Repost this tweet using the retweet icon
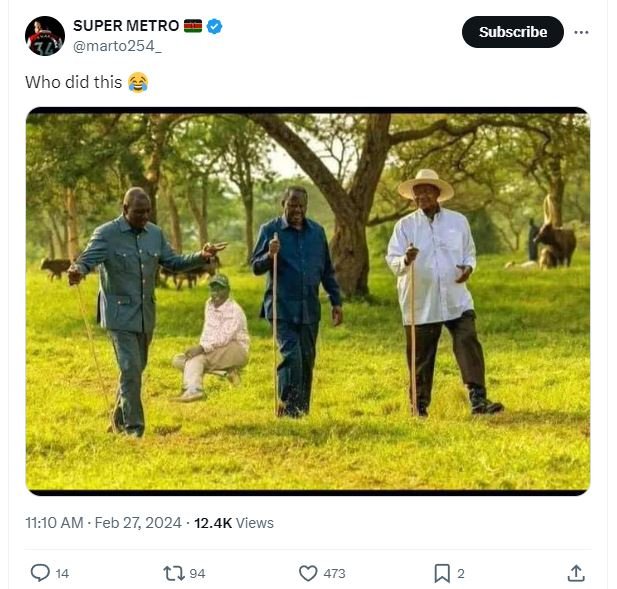 click(x=173, y=573)
